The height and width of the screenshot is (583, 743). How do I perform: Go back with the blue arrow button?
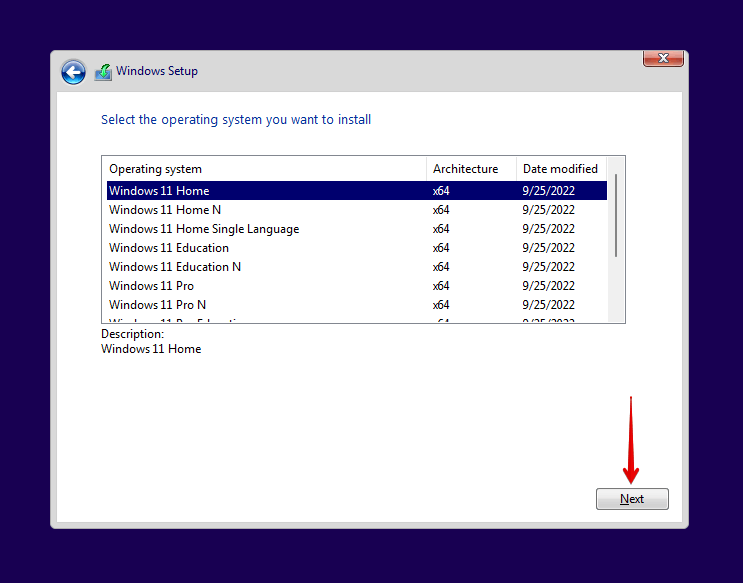click(x=73, y=73)
